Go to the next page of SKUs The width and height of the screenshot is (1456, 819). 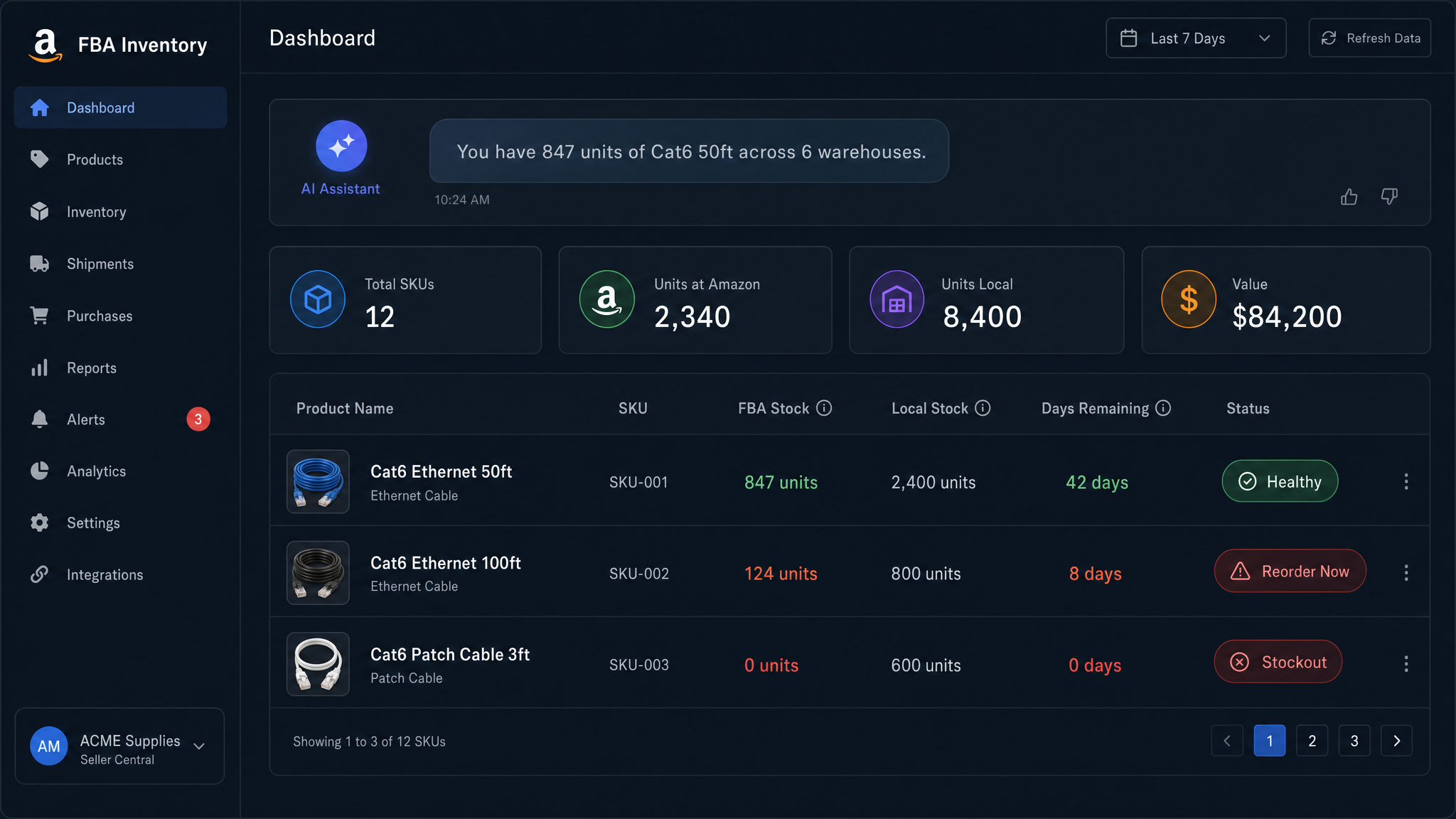pos(1396,741)
